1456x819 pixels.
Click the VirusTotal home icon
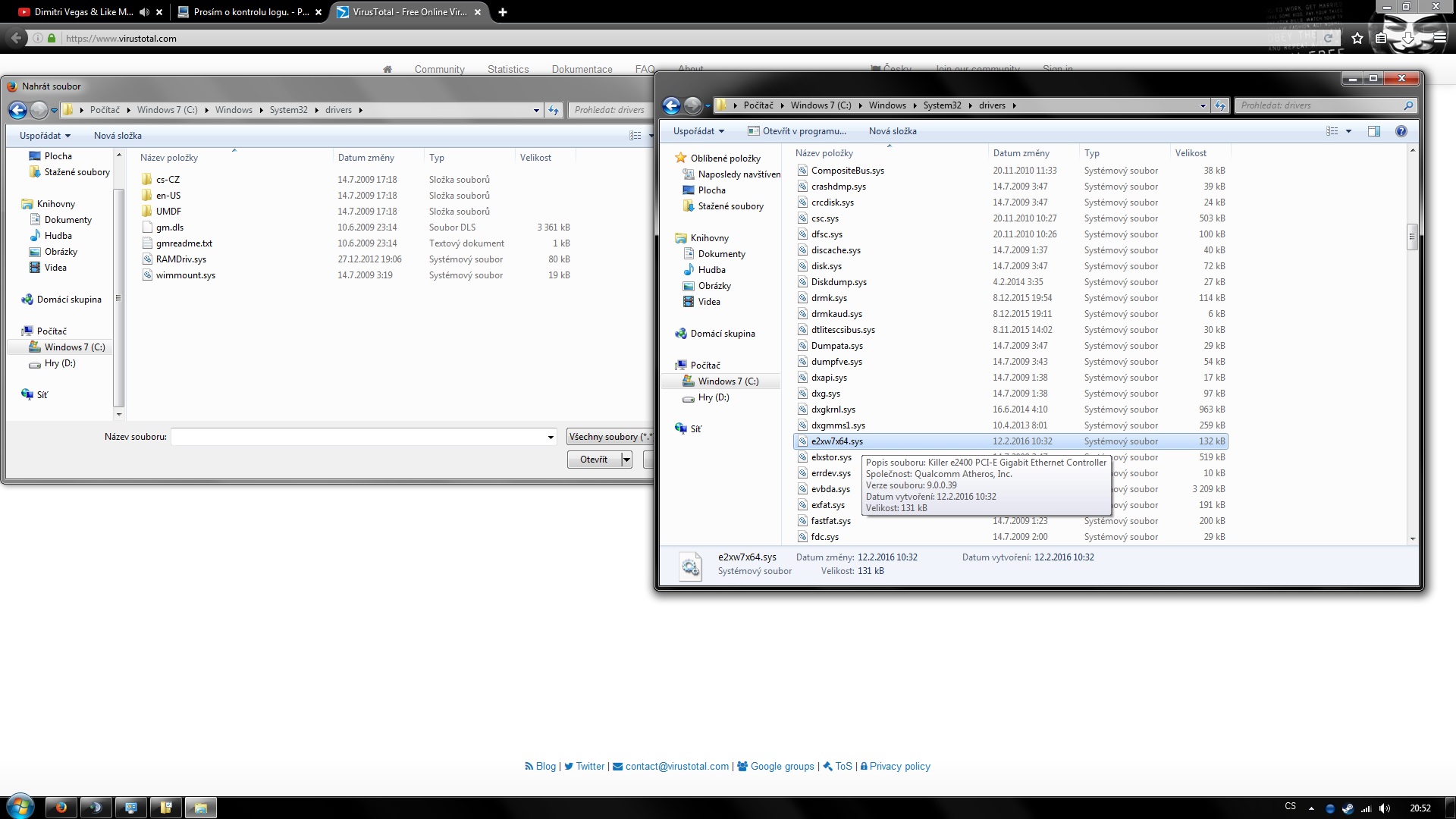pyautogui.click(x=388, y=69)
